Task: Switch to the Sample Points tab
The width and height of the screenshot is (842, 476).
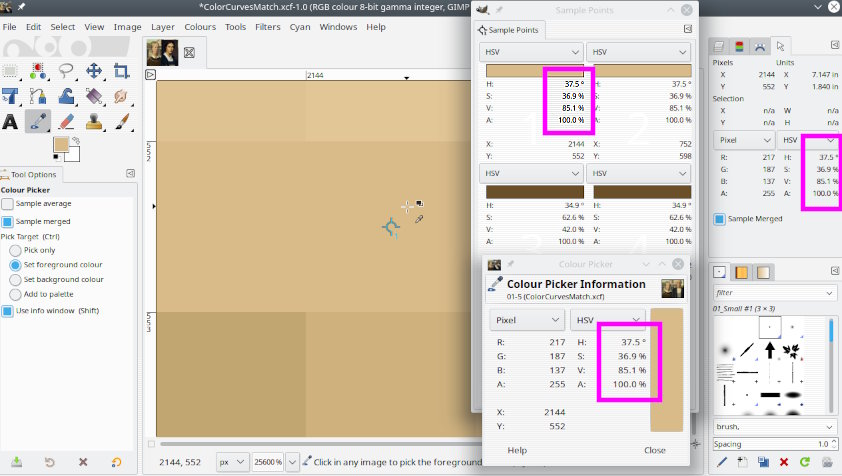Action: point(509,30)
